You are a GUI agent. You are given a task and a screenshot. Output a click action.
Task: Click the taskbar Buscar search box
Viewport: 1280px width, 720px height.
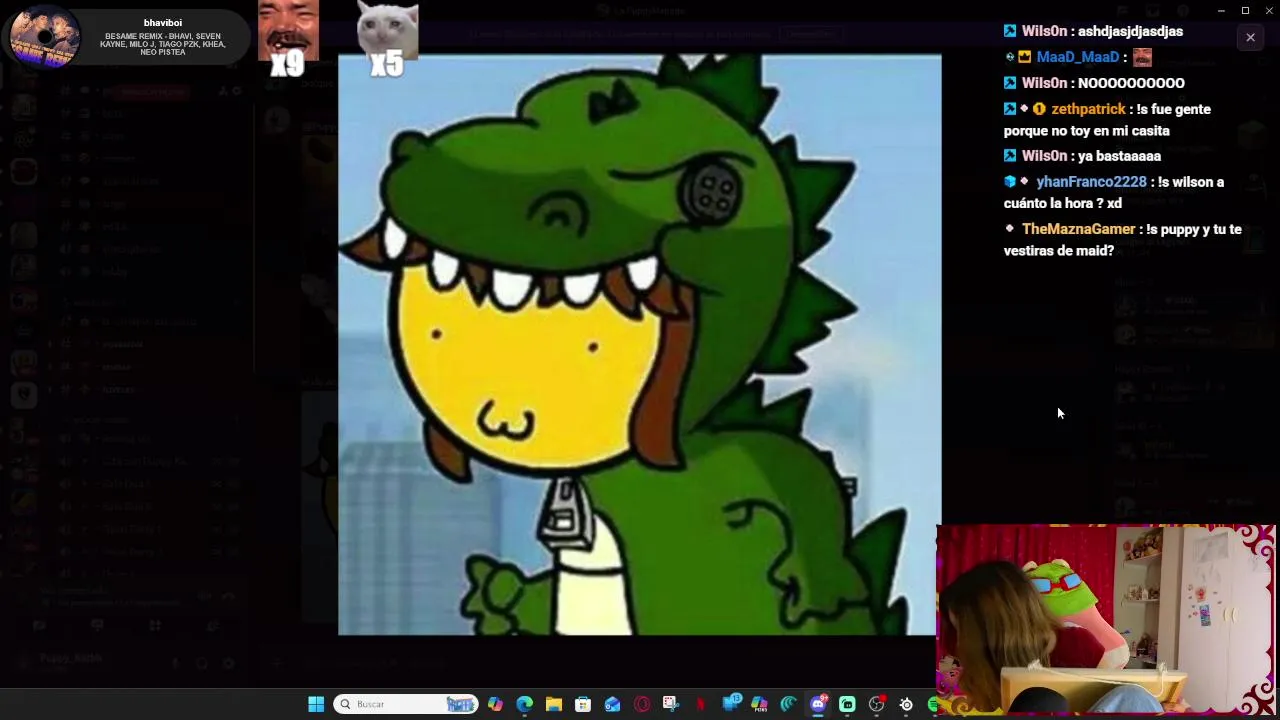point(405,704)
